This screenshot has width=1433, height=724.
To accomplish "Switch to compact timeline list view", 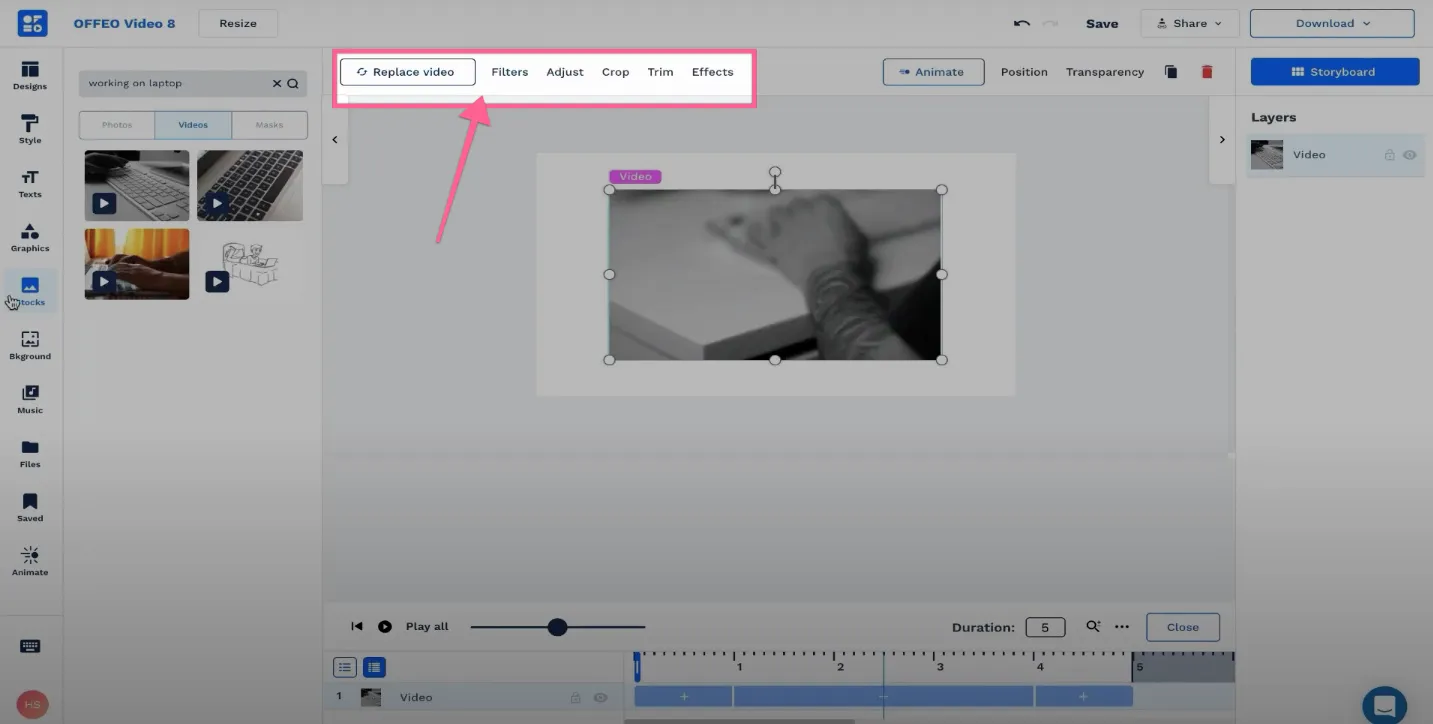I will pyautogui.click(x=345, y=667).
